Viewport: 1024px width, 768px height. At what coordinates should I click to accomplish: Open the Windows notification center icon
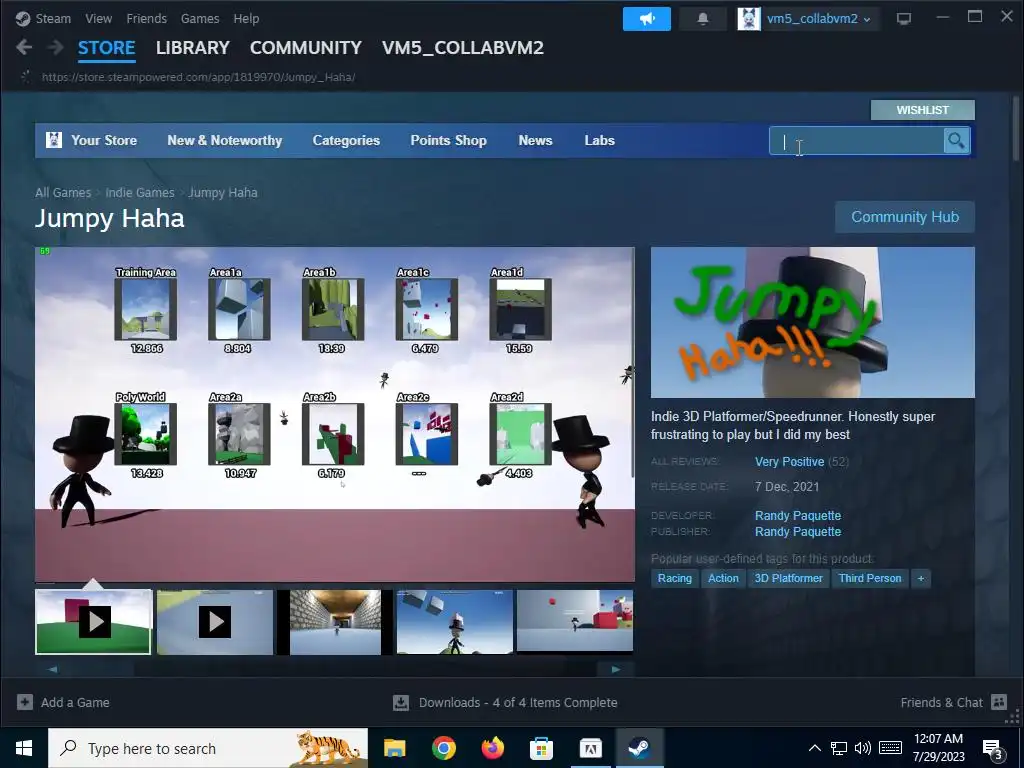click(992, 749)
